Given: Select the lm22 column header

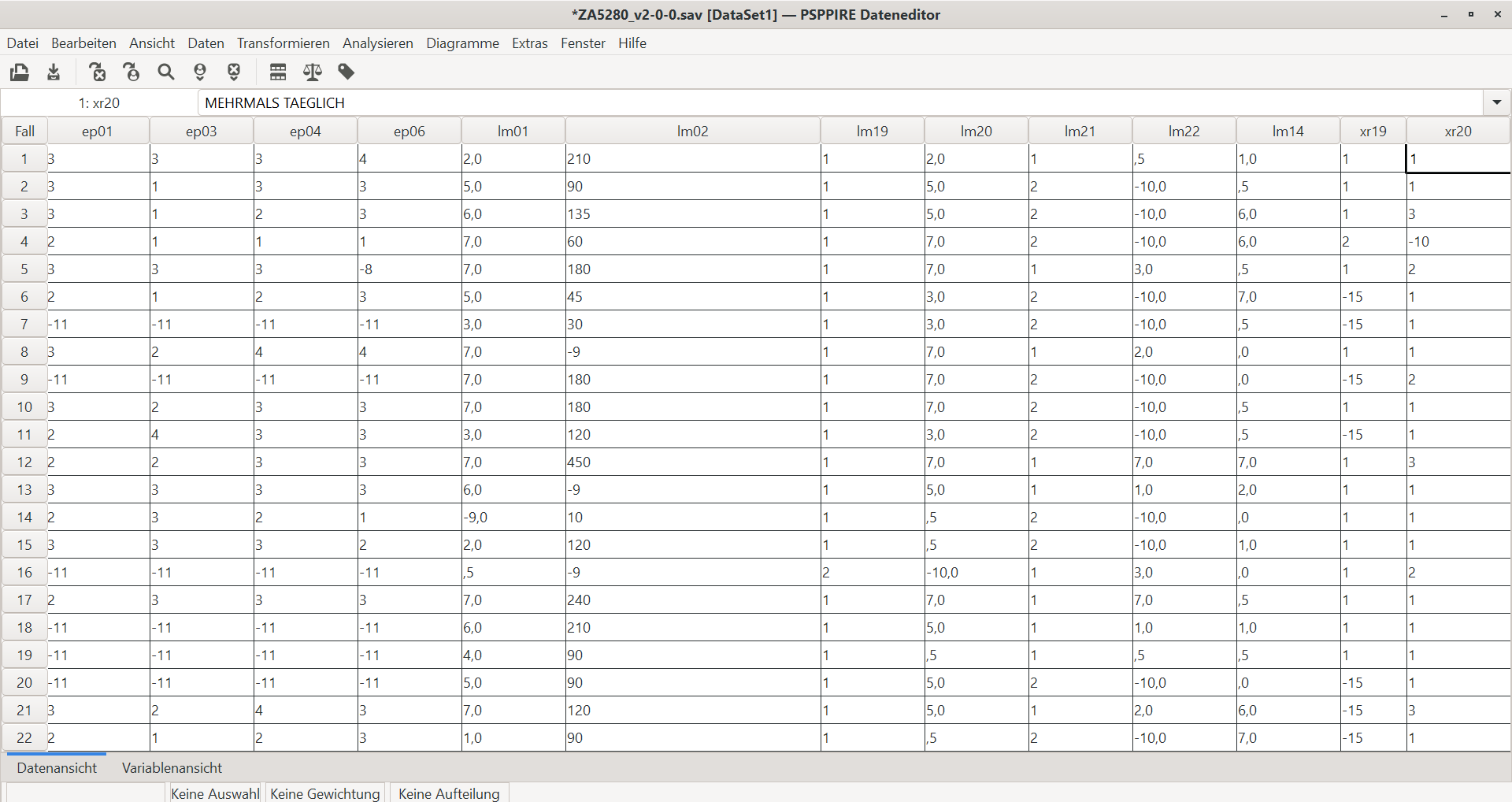Looking at the screenshot, I should [x=1184, y=132].
